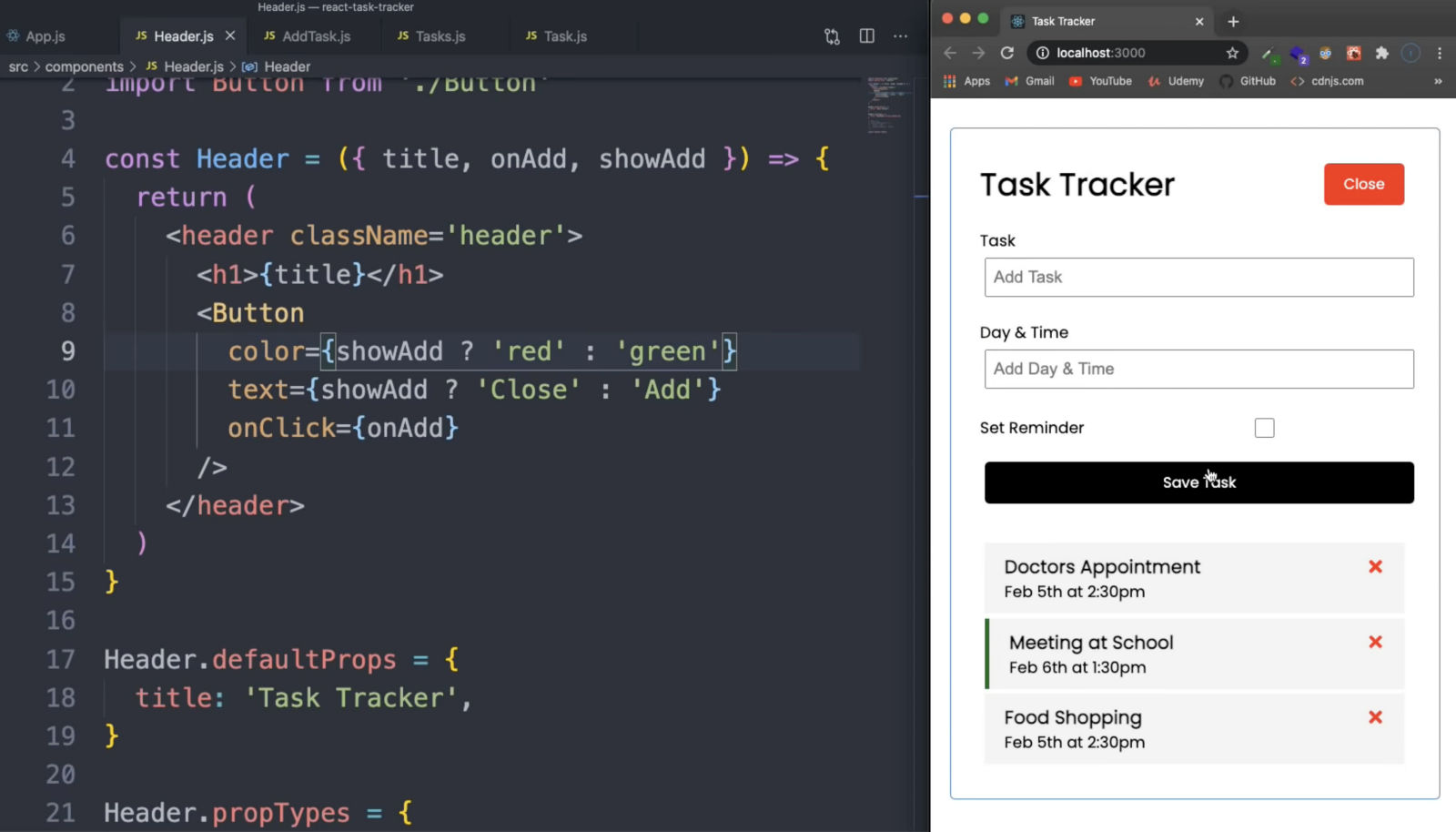Open the YouTube bookmark

pyautogui.click(x=1100, y=81)
